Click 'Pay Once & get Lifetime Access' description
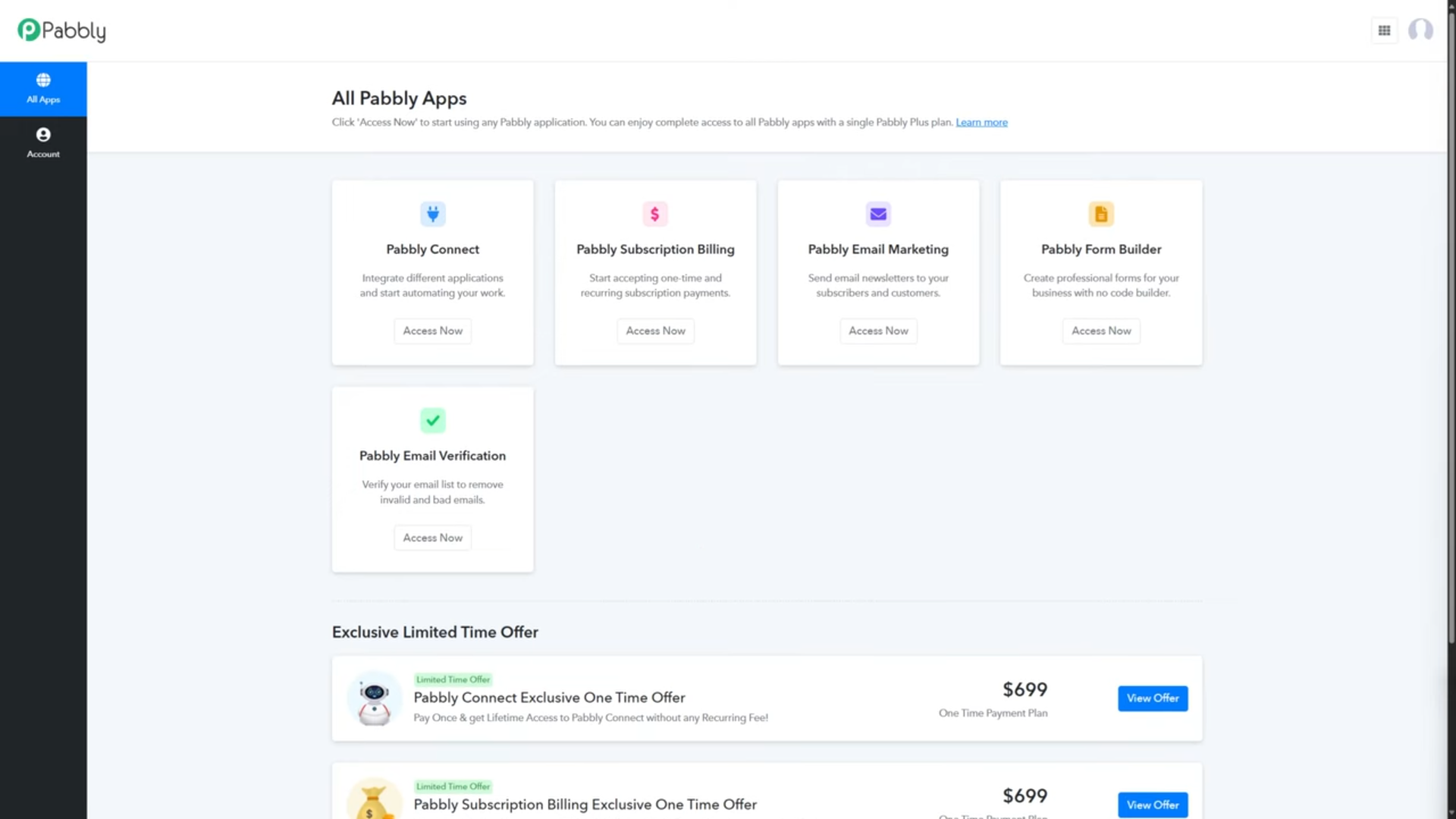 coord(591,717)
